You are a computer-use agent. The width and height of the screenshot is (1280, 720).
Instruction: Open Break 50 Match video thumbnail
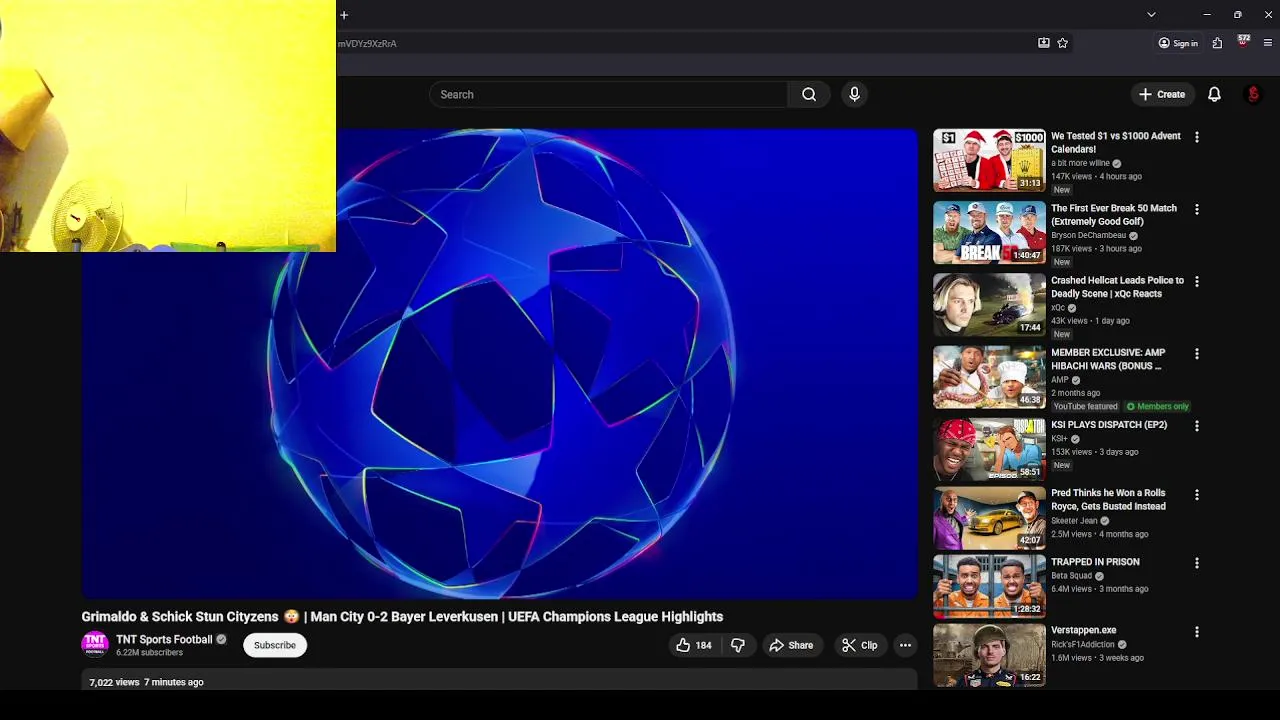point(989,232)
